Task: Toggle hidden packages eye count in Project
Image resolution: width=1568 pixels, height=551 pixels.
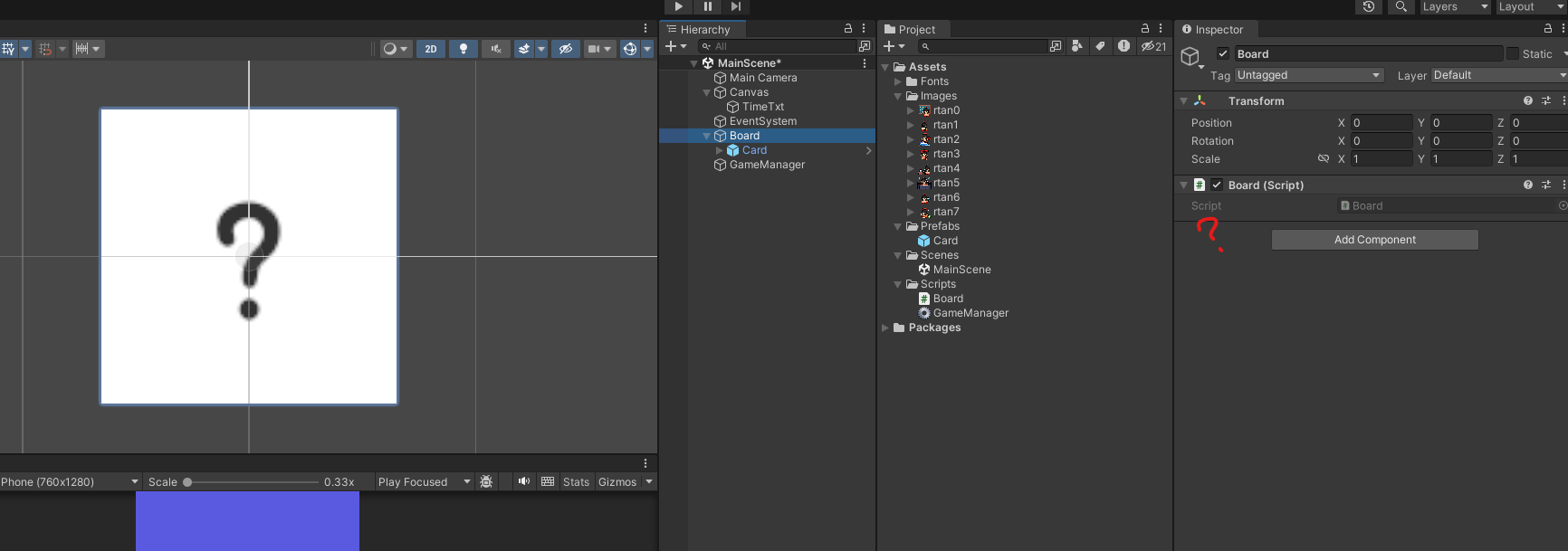Action: 1153,46
